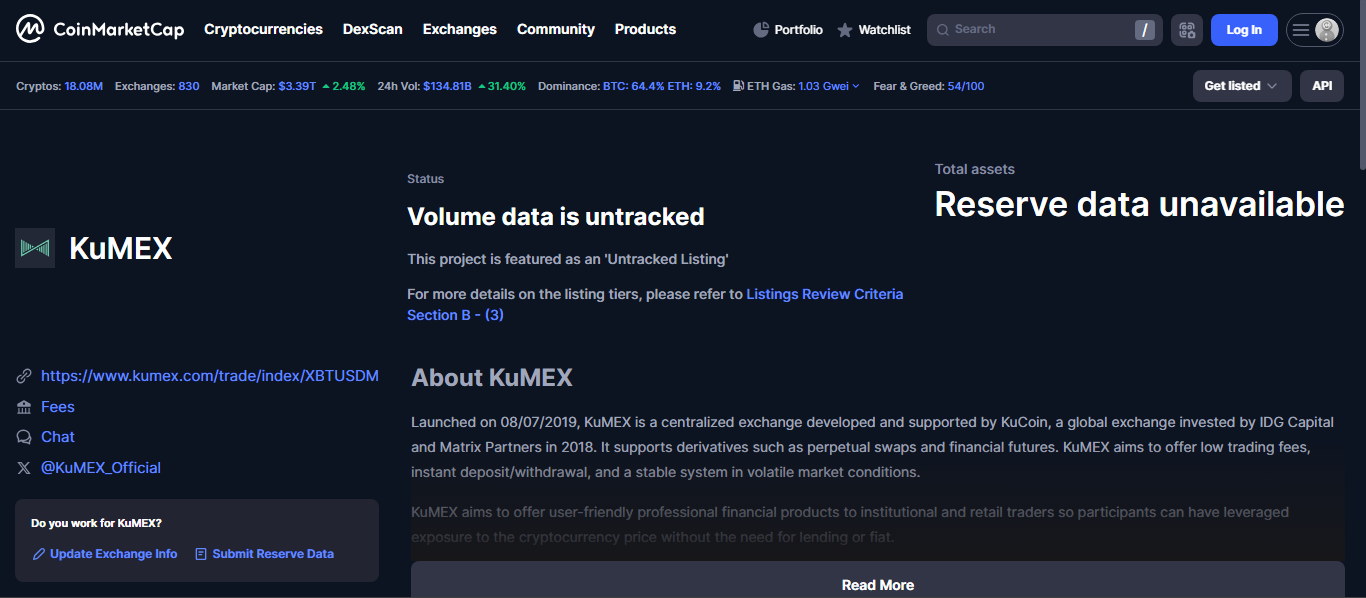1366x598 pixels.
Task: Open the Exchanges menu
Action: coord(459,29)
